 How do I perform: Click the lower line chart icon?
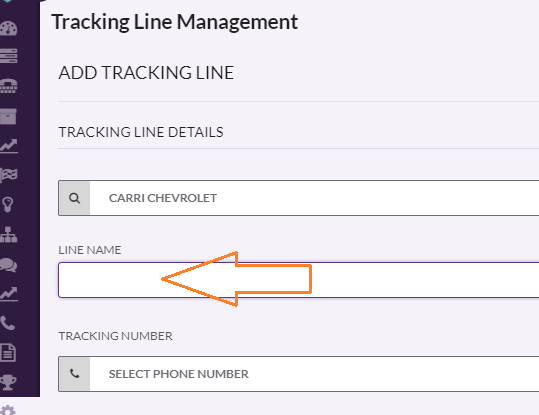9,294
